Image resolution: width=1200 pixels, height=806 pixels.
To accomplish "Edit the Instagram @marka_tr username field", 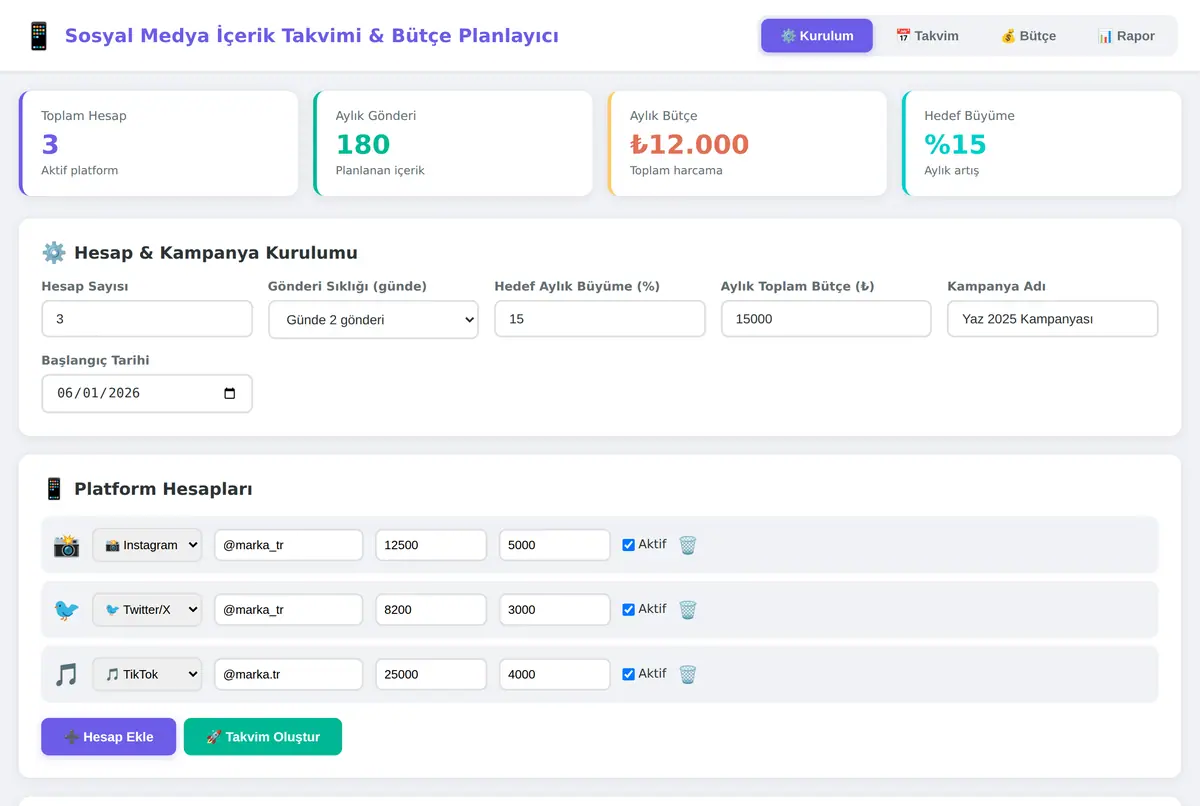I will tap(289, 545).
